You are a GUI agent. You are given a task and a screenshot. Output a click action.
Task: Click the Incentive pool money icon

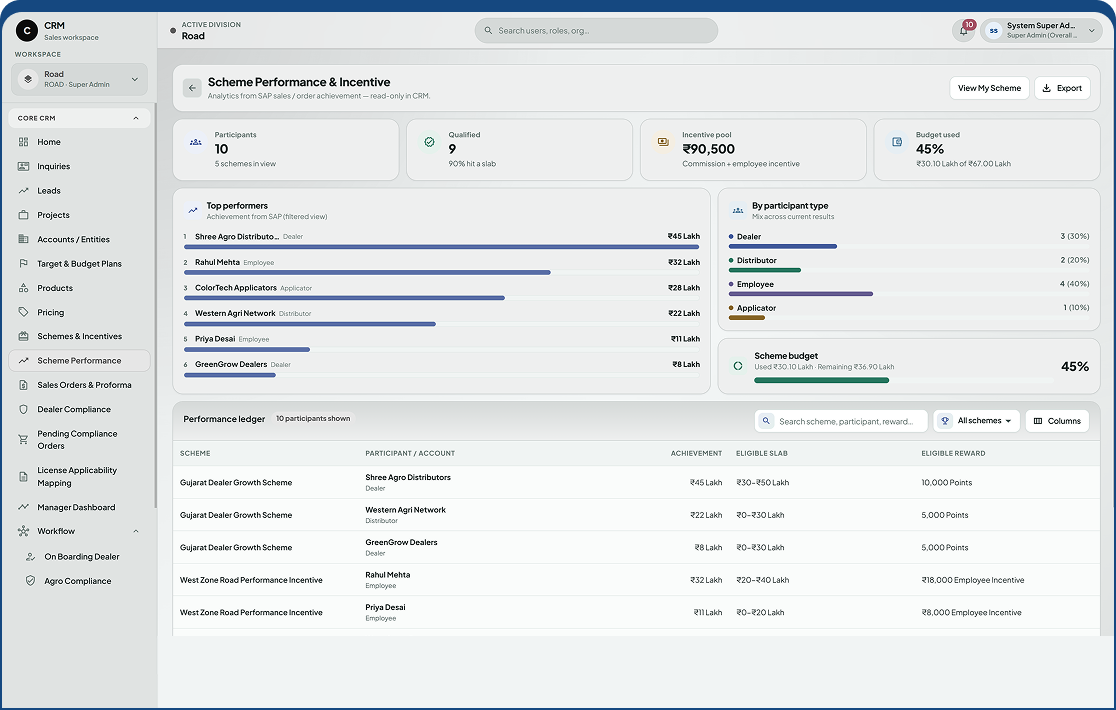tap(663, 142)
